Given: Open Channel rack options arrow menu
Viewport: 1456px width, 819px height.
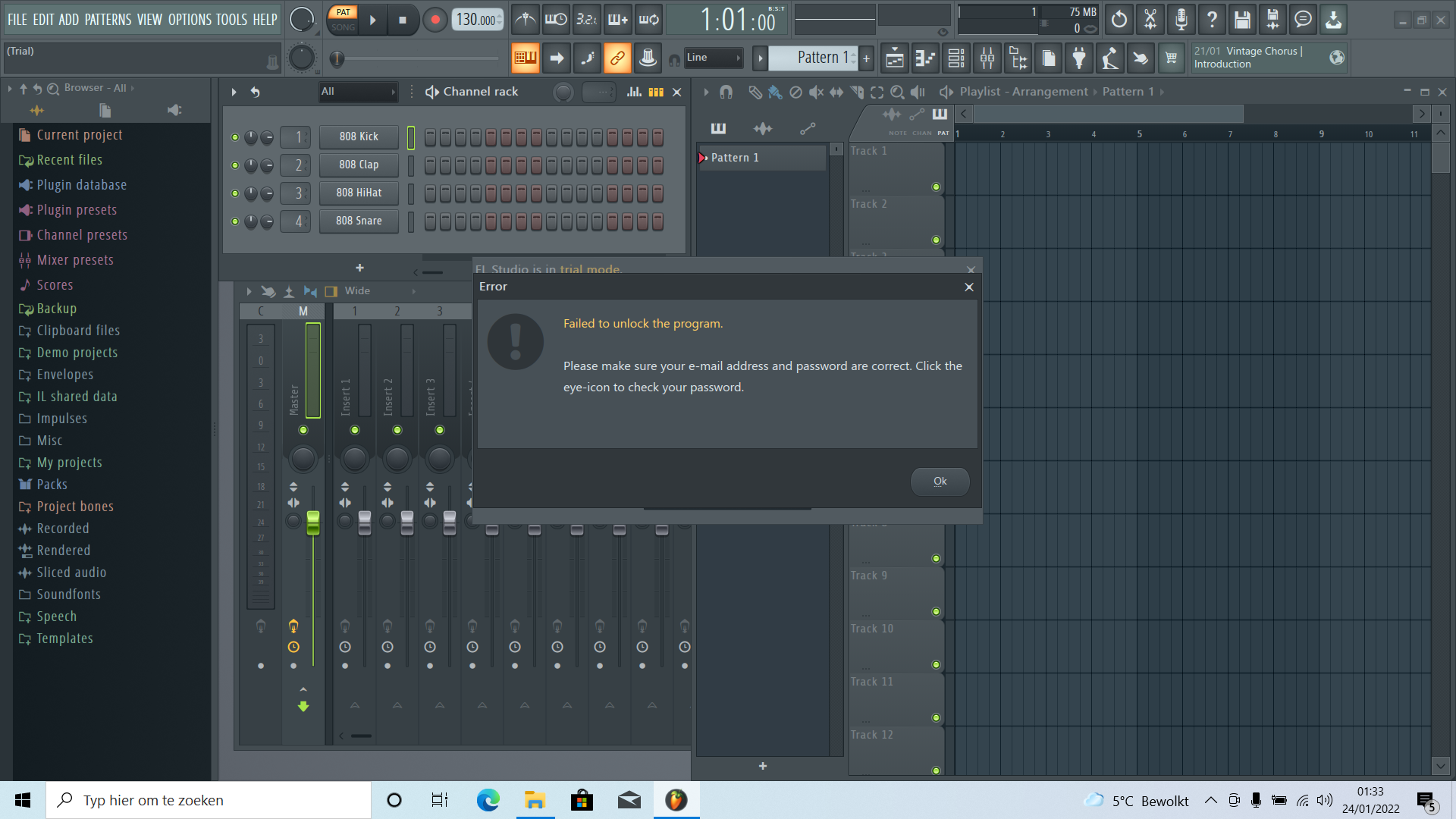Looking at the screenshot, I should (x=234, y=92).
